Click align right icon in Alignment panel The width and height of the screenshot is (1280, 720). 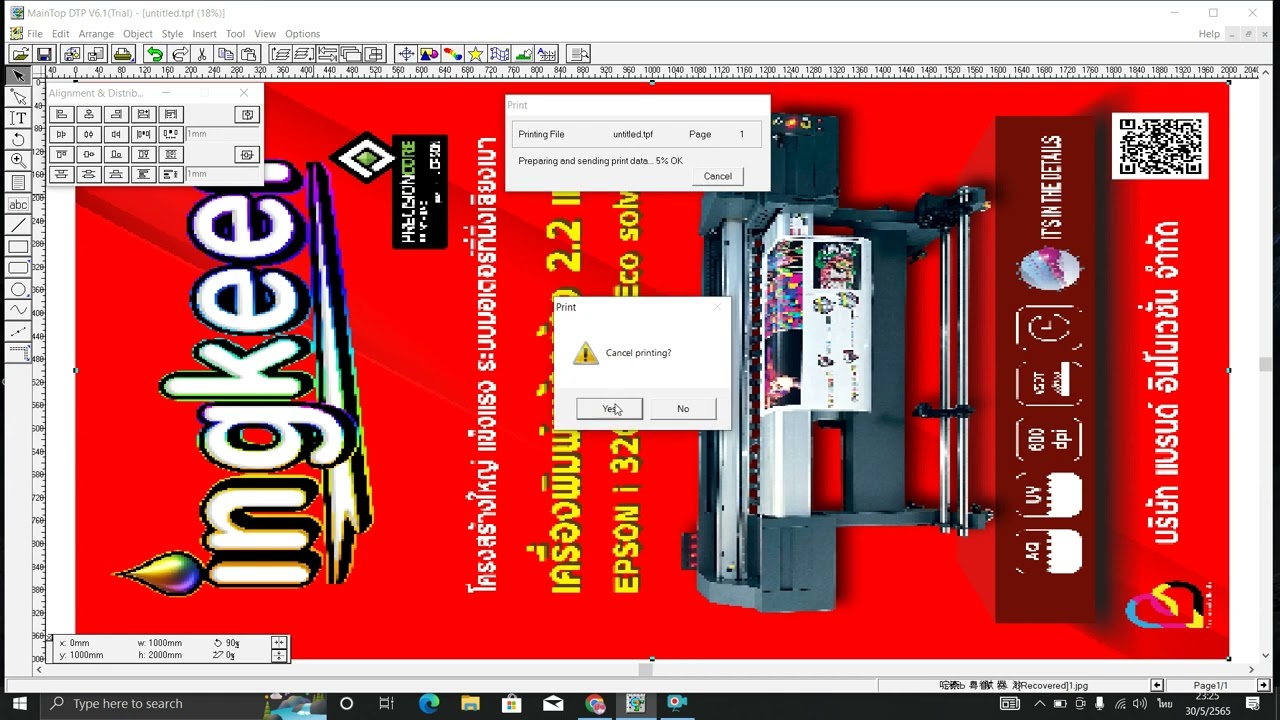pyautogui.click(x=116, y=115)
